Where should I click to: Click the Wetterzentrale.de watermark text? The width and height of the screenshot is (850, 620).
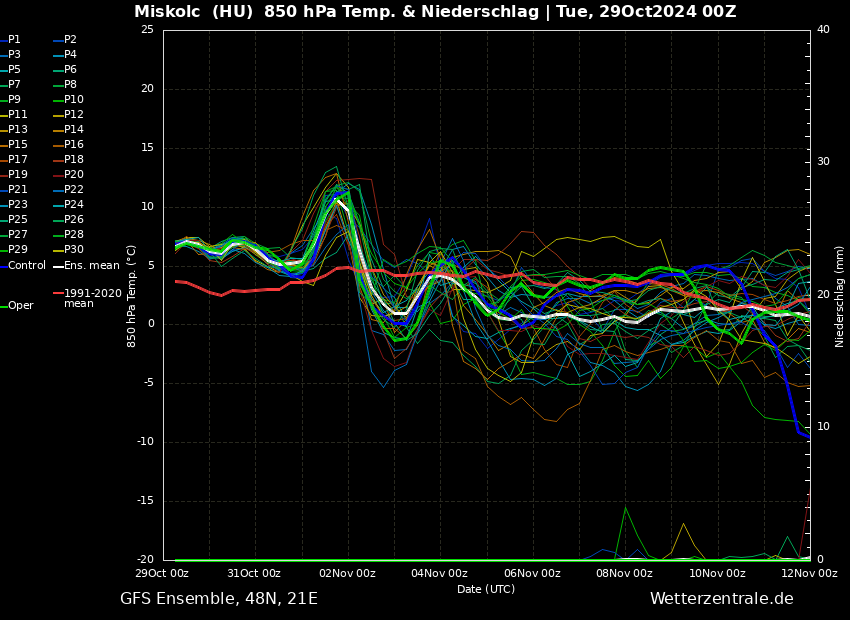721,599
